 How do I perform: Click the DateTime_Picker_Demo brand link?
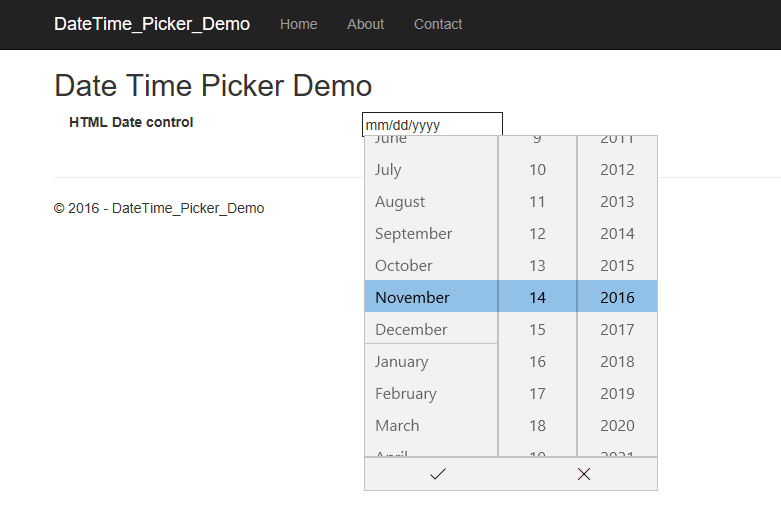click(152, 24)
